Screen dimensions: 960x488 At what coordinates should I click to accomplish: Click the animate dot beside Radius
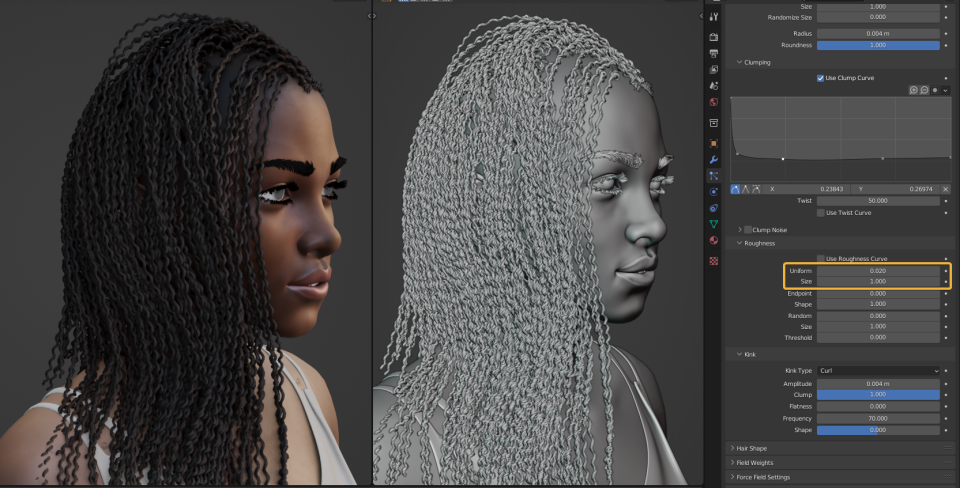click(946, 34)
